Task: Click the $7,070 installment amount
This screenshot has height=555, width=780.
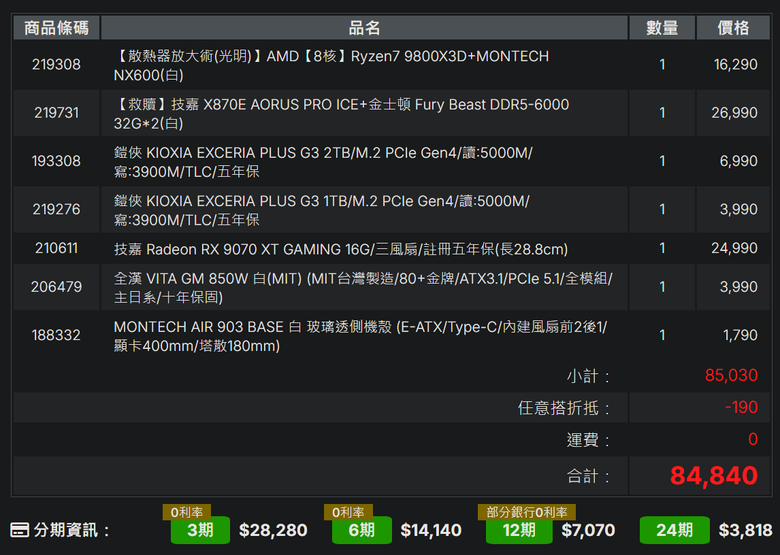Action: (588, 530)
